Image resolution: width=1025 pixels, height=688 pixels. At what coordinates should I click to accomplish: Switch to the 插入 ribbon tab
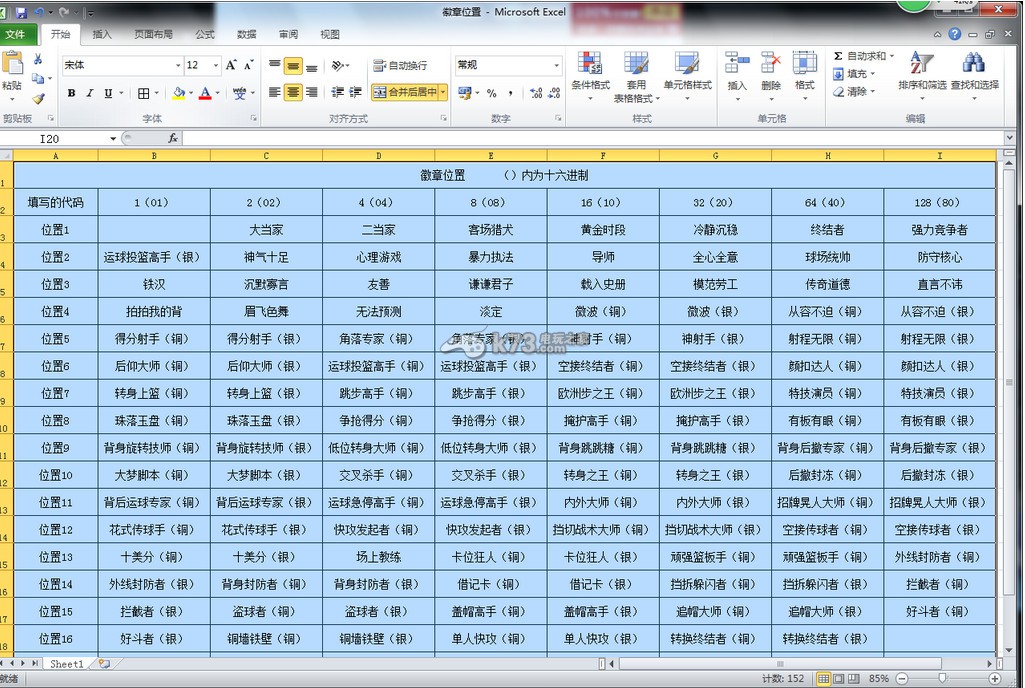point(102,33)
